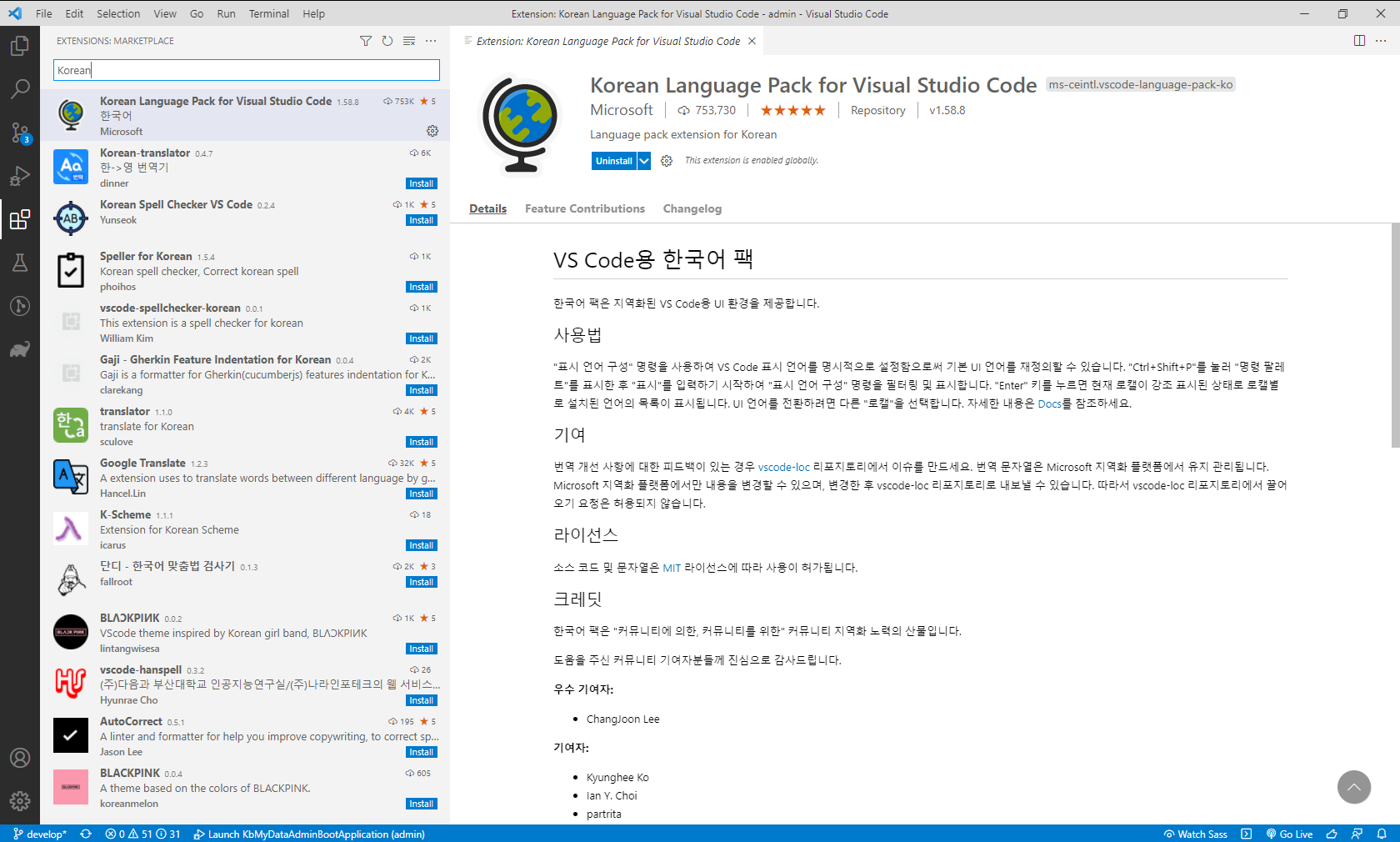Synchronize changes icon in status bar
The width and height of the screenshot is (1400, 842).
86,834
